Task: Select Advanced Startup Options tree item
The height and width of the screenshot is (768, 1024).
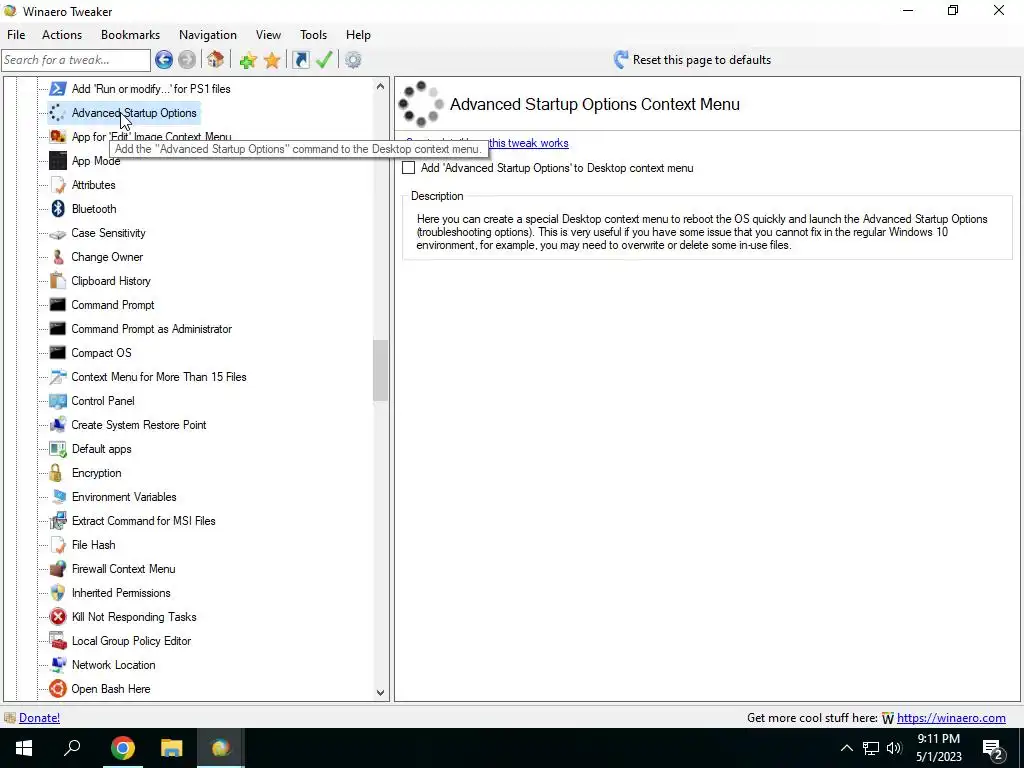Action: click(134, 113)
